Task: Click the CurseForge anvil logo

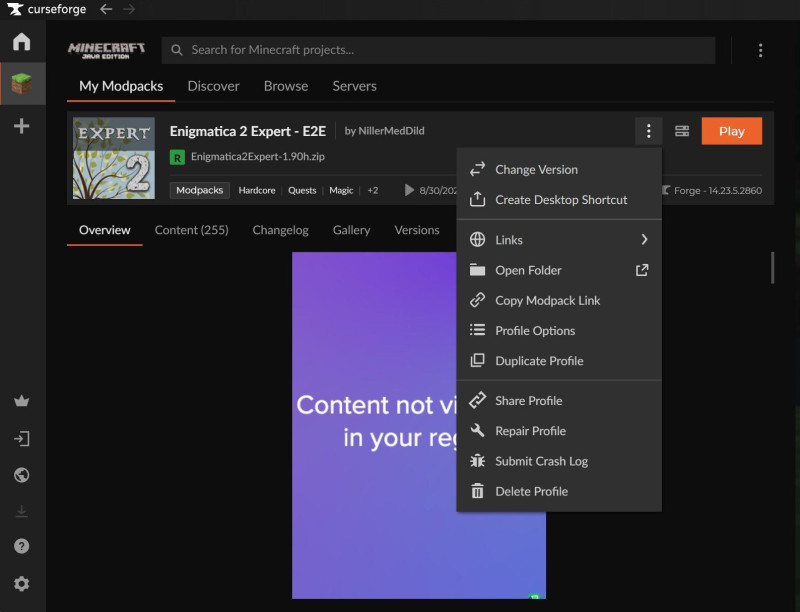Action: [15, 9]
